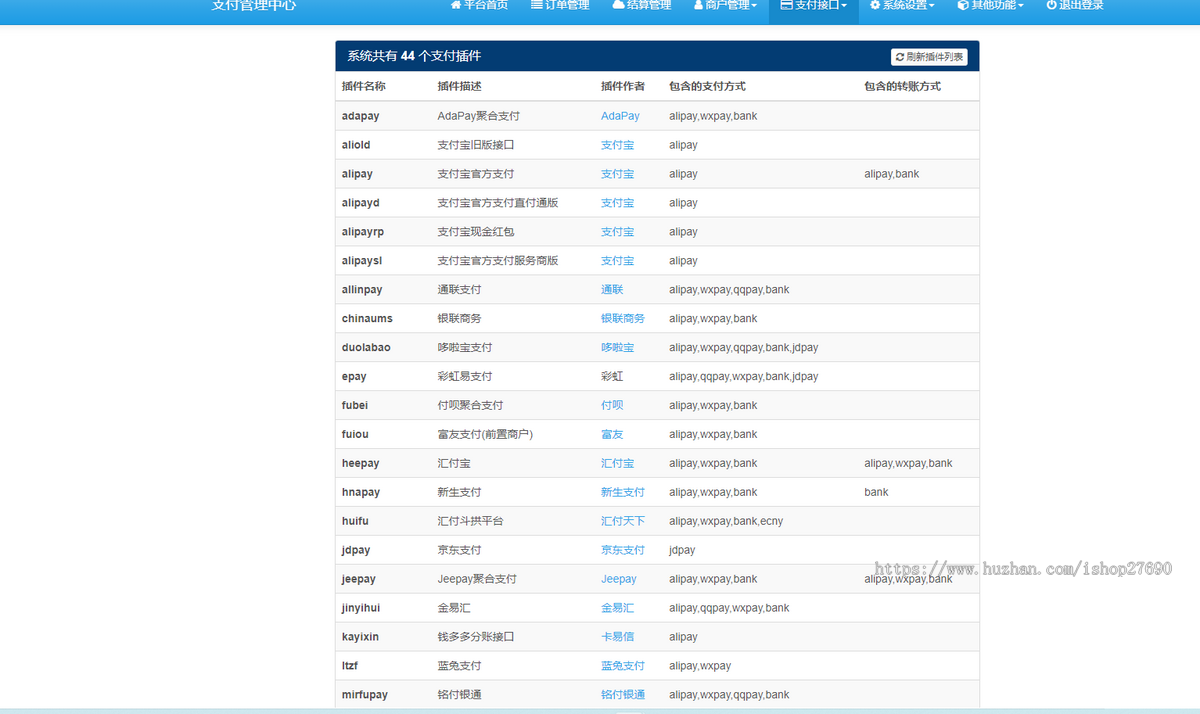Open the 通联 author link
This screenshot has height=714, width=1200.
pyautogui.click(x=612, y=290)
